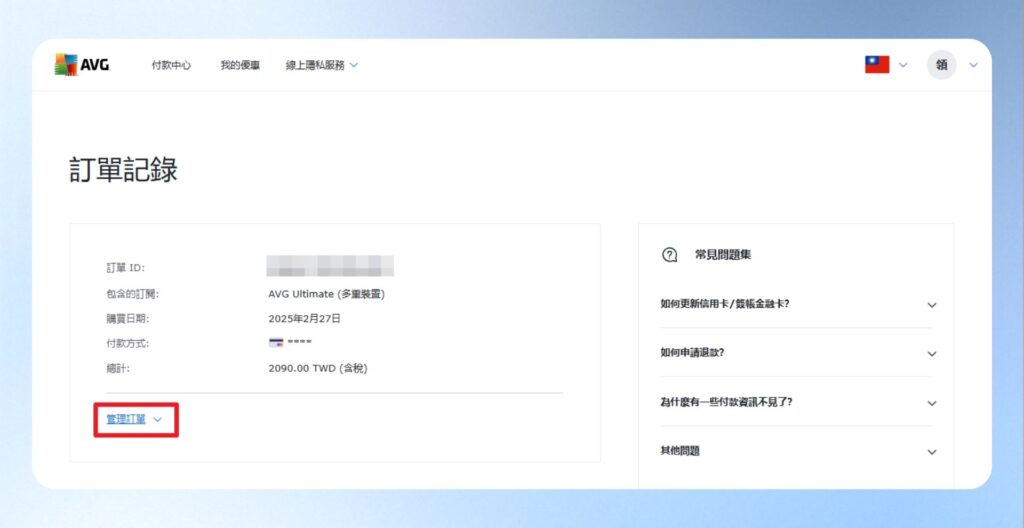Image resolution: width=1024 pixels, height=528 pixels.
Task: Click the 管理訂單 link
Action: click(126, 420)
